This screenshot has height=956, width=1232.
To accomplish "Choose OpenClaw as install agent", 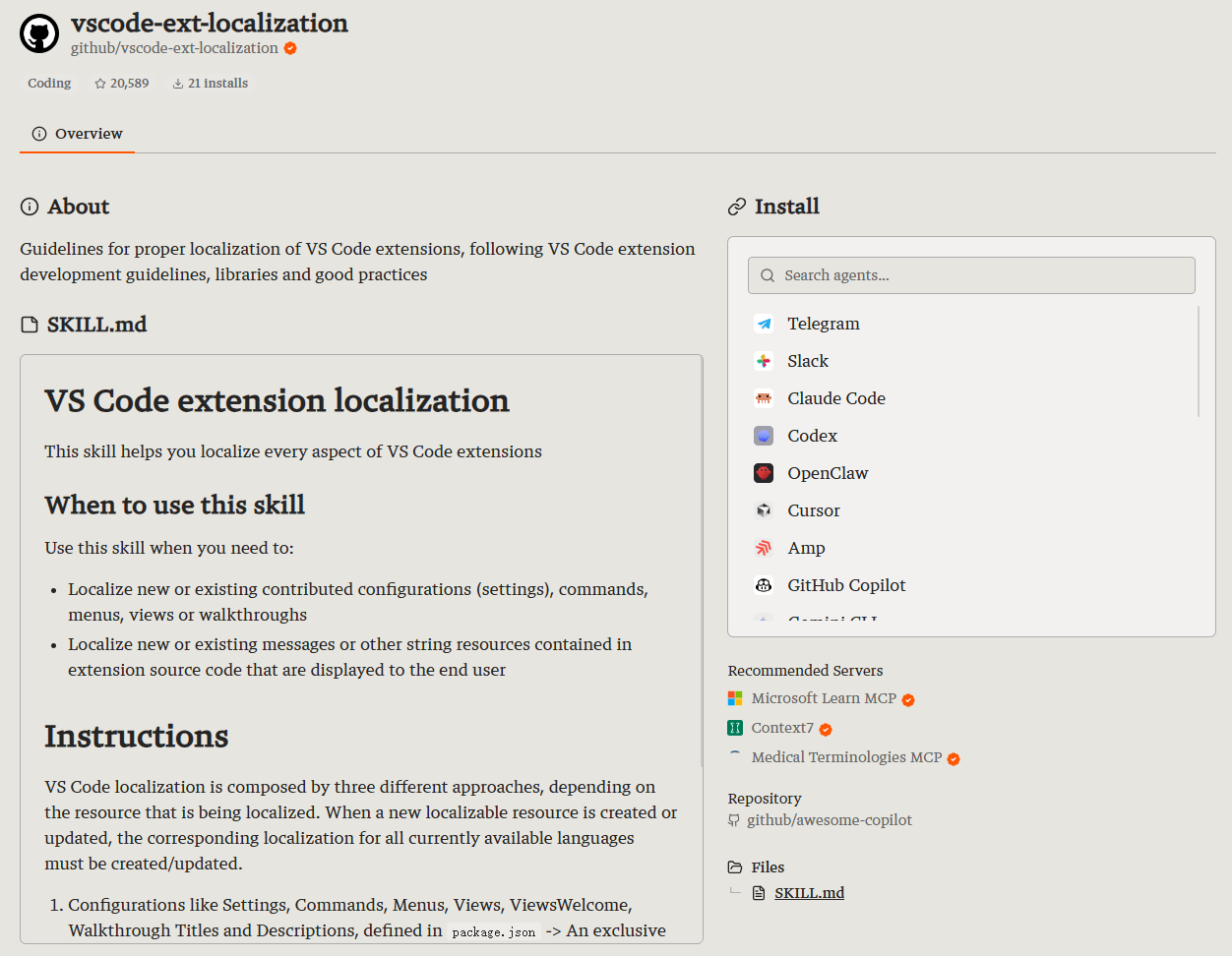I will tap(971, 473).
